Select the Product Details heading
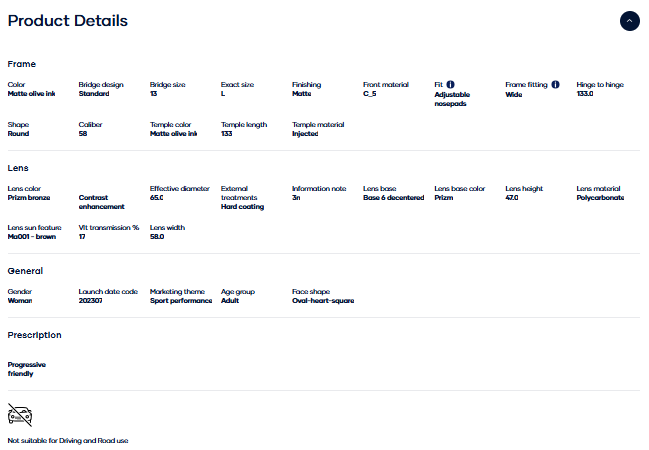Viewport: 649px width, 450px height. (68, 21)
